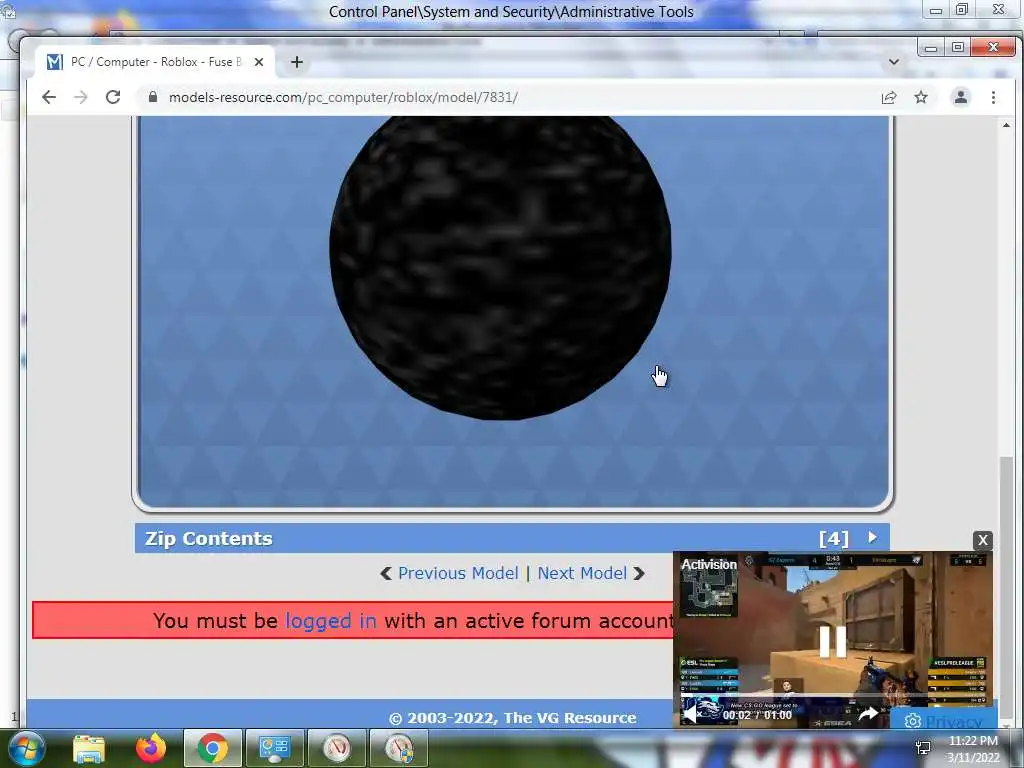Pause the ad video
The width and height of the screenshot is (1024, 768).
pyautogui.click(x=833, y=641)
